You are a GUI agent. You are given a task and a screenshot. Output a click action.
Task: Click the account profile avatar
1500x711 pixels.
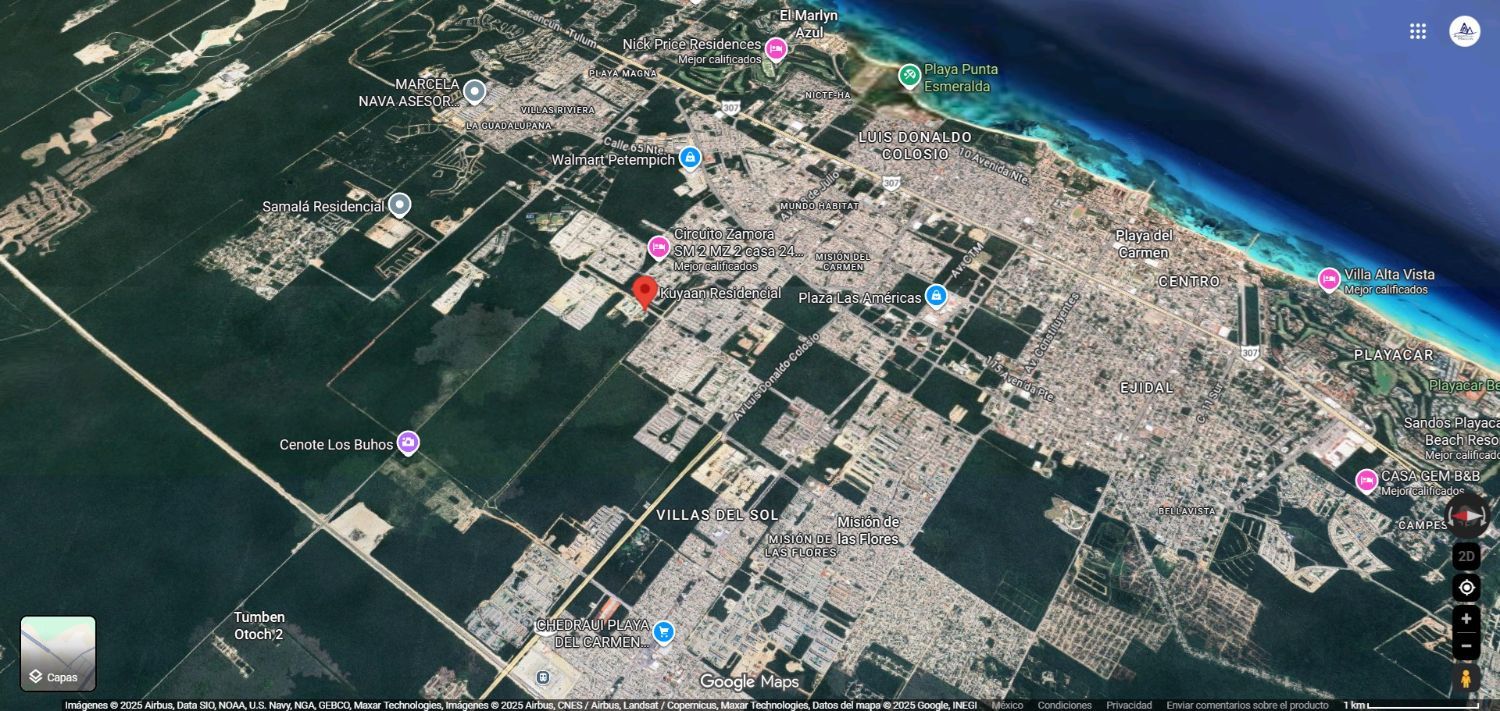click(x=1464, y=31)
